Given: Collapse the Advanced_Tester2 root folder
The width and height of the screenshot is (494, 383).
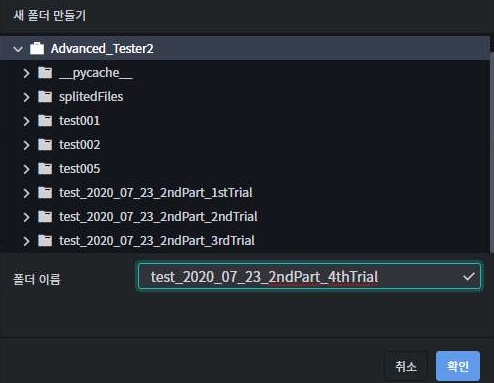Looking at the screenshot, I should [18, 49].
